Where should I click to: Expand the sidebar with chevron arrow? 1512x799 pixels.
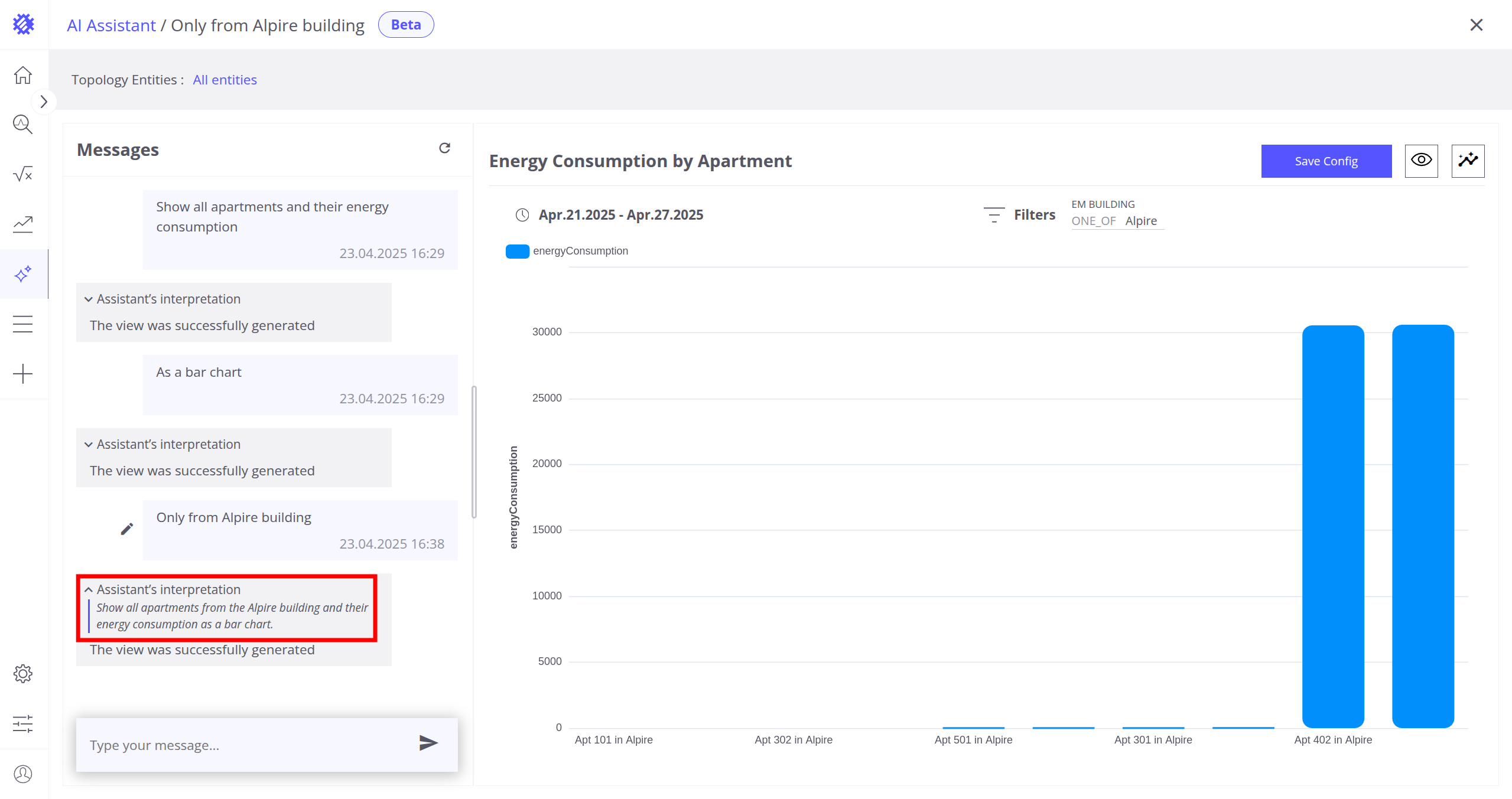[44, 102]
